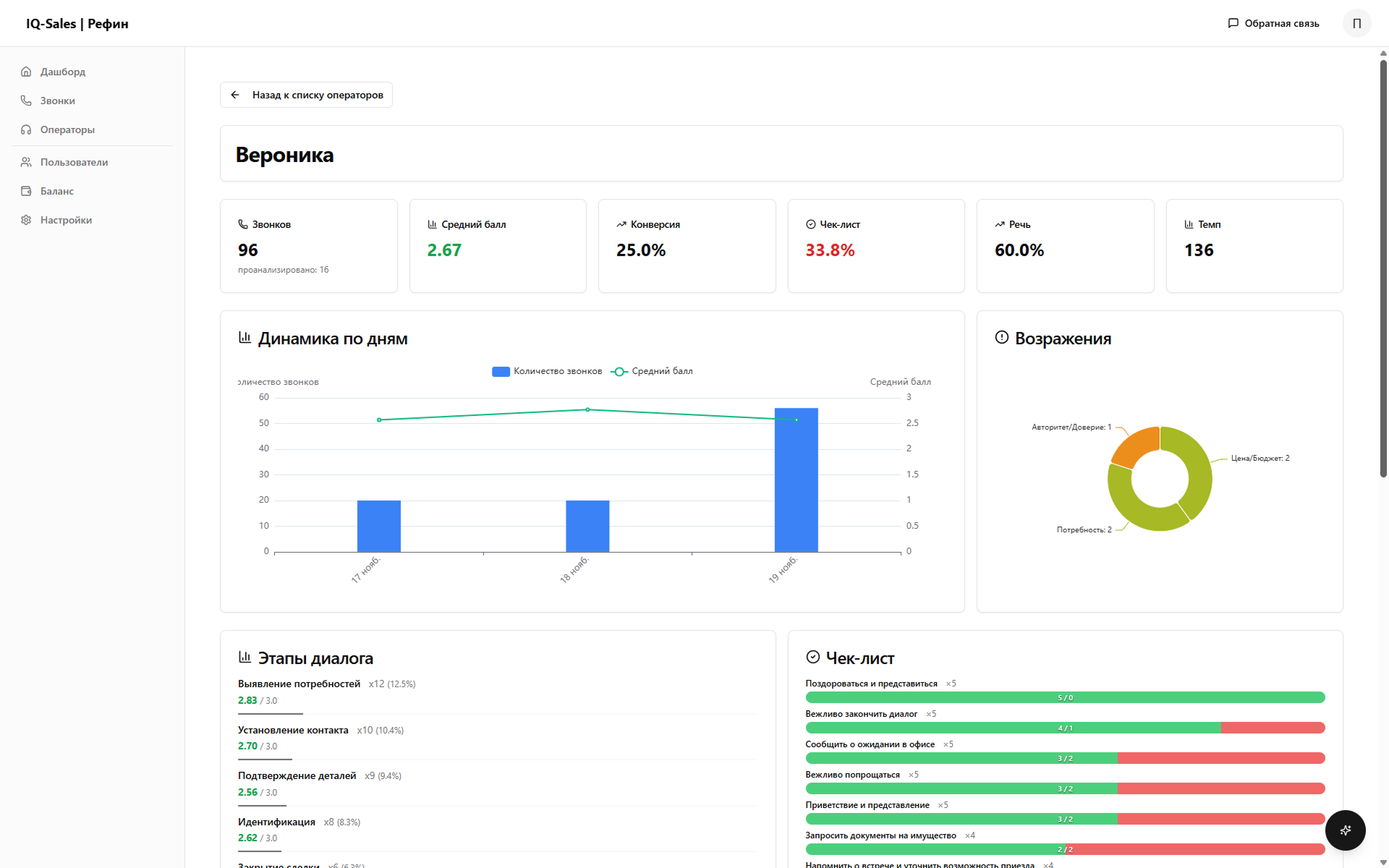The image size is (1389, 868).
Task: Click the speech bubble feedback icon
Action: [1233, 23]
